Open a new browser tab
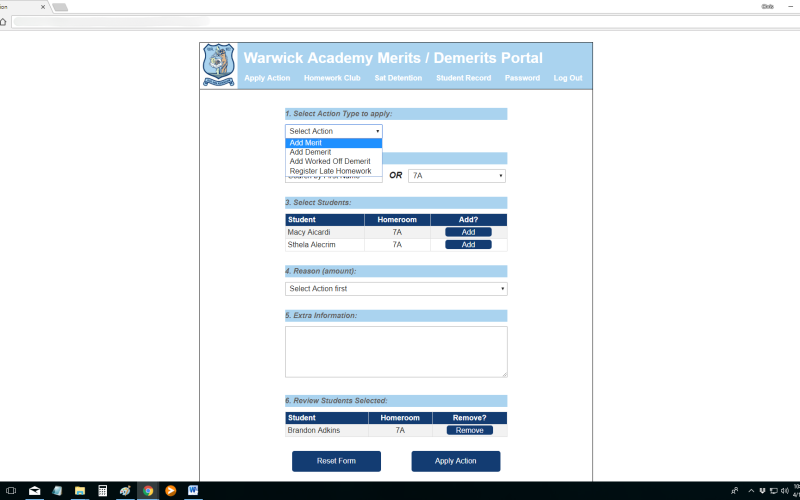Image resolution: width=800 pixels, height=500 pixels. tap(60, 7)
